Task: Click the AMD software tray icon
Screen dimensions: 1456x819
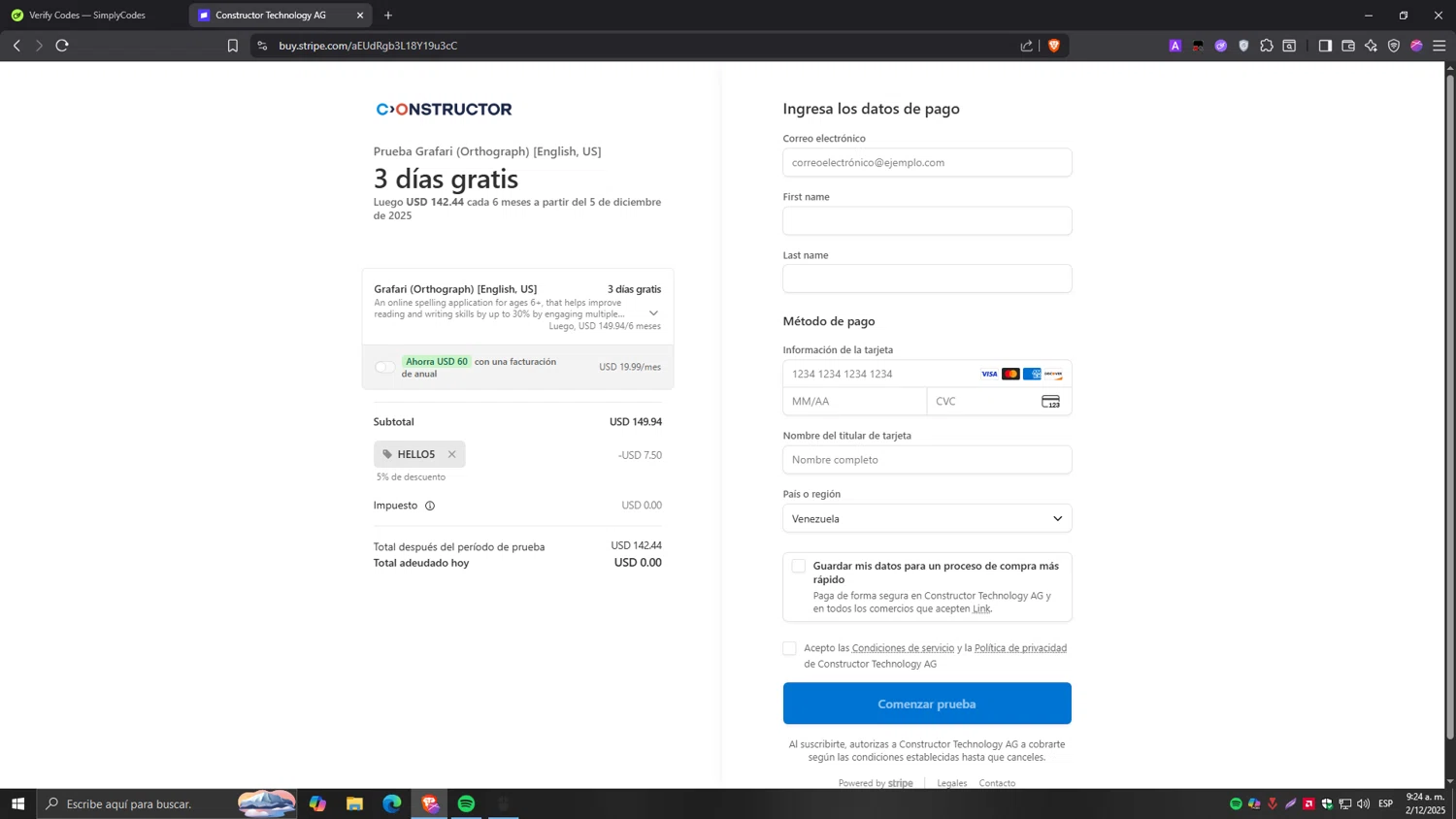Action: coord(1309,803)
